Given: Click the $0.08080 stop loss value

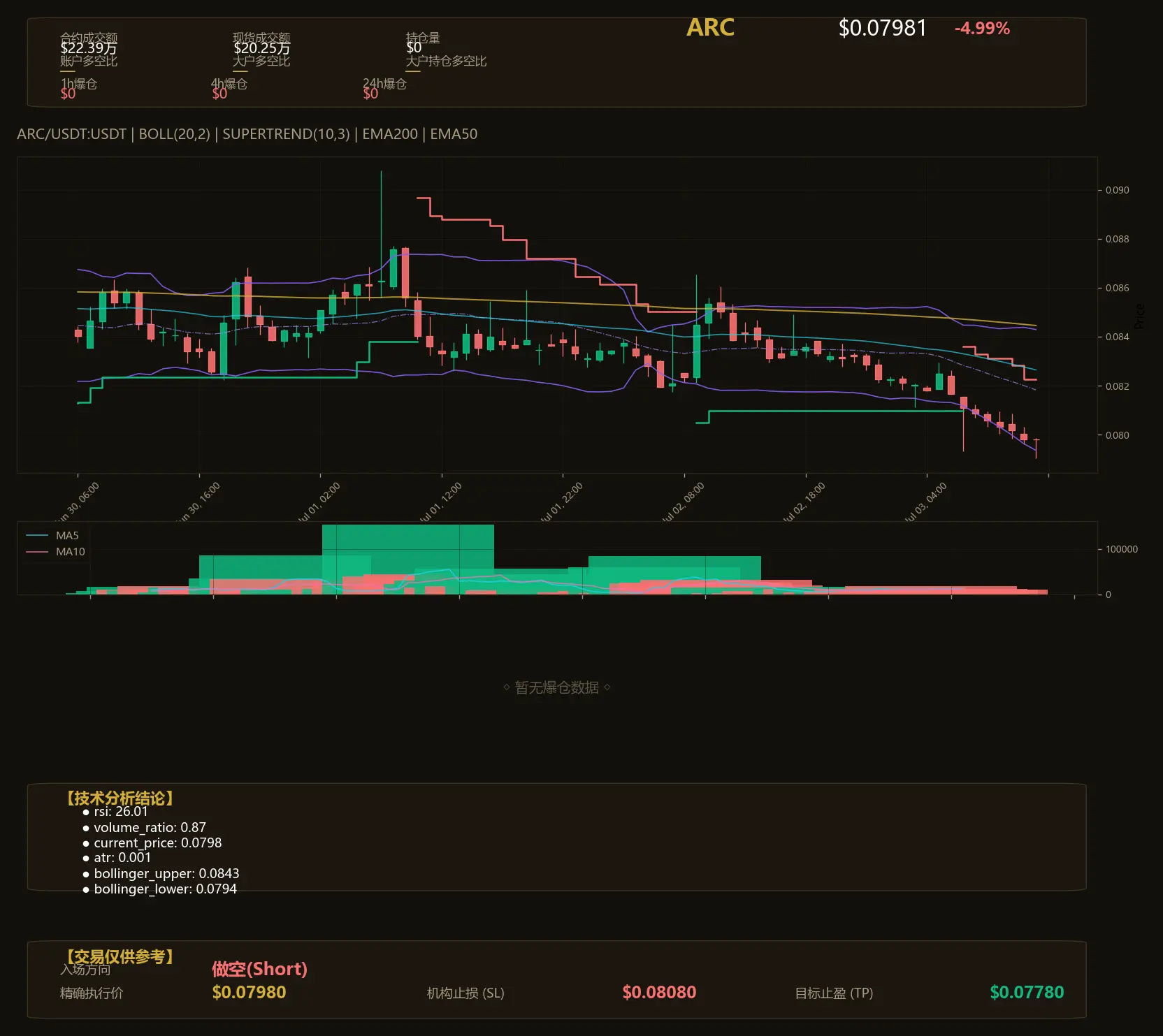Looking at the screenshot, I should [659, 993].
